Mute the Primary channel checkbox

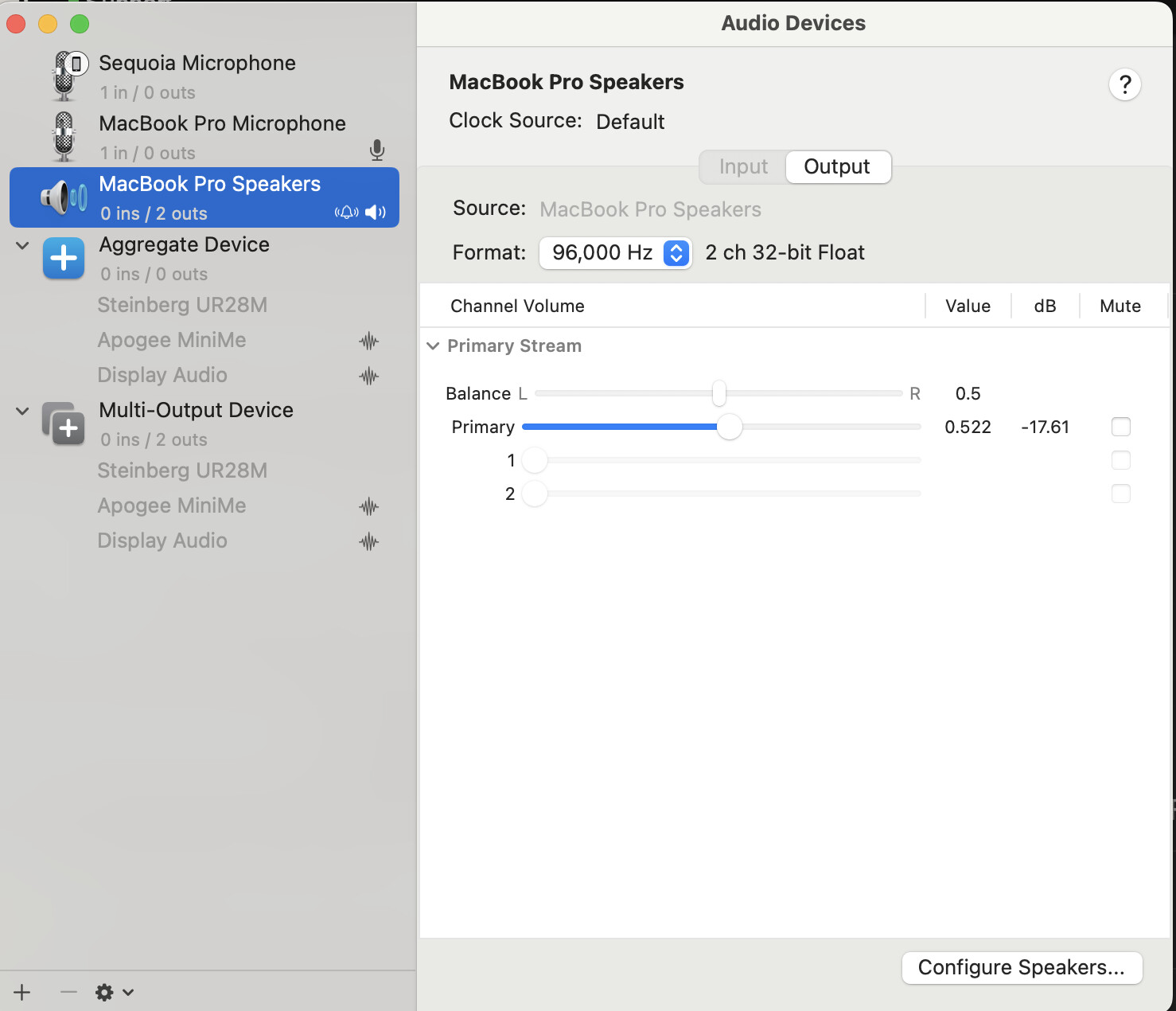pyautogui.click(x=1120, y=427)
